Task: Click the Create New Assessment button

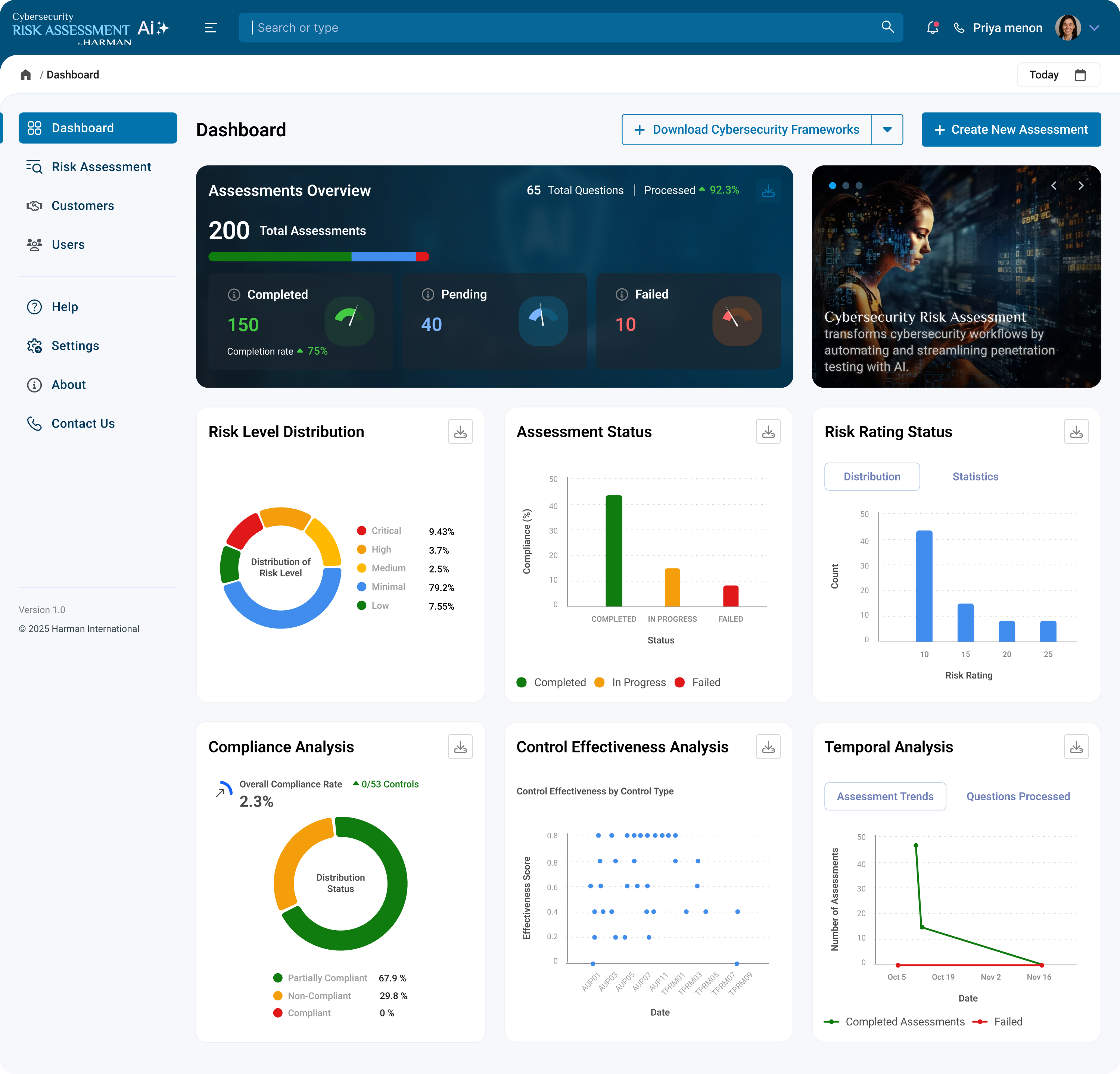Action: [x=1011, y=130]
